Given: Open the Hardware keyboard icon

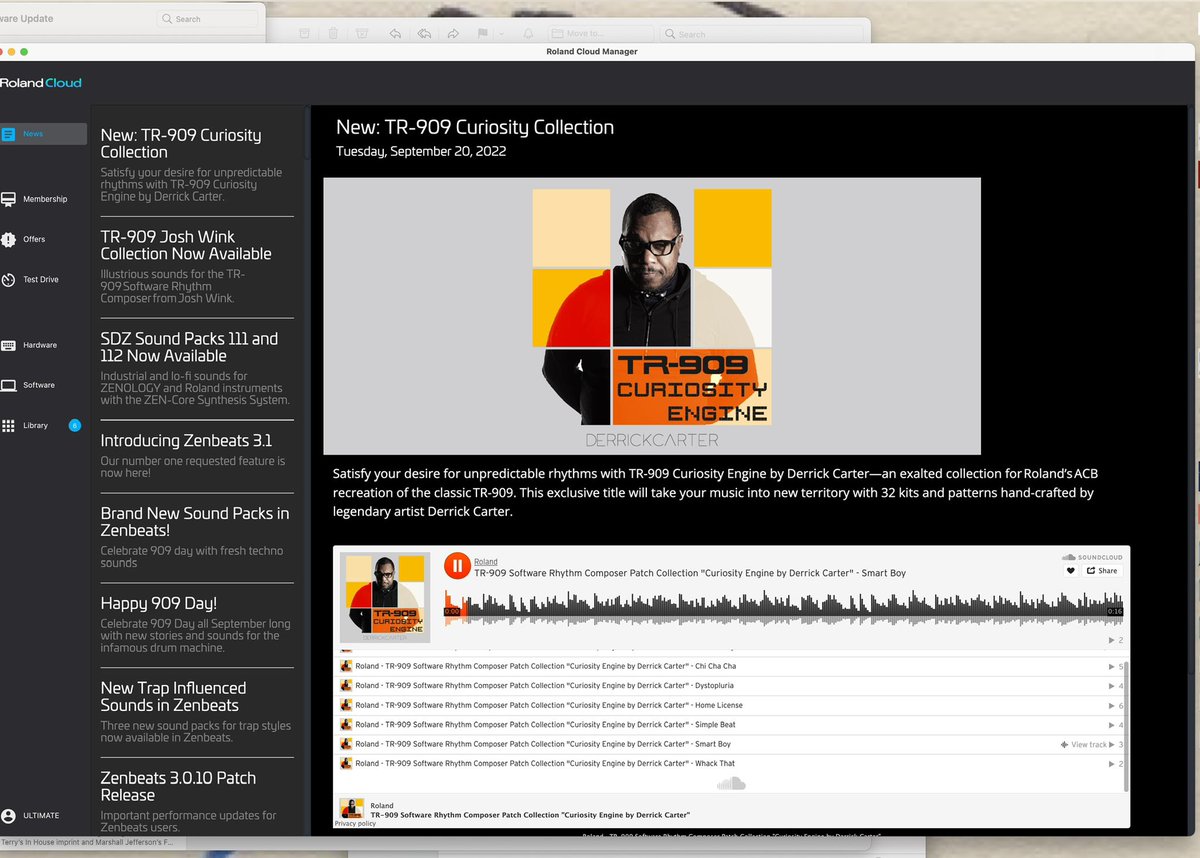Looking at the screenshot, I should 8,345.
